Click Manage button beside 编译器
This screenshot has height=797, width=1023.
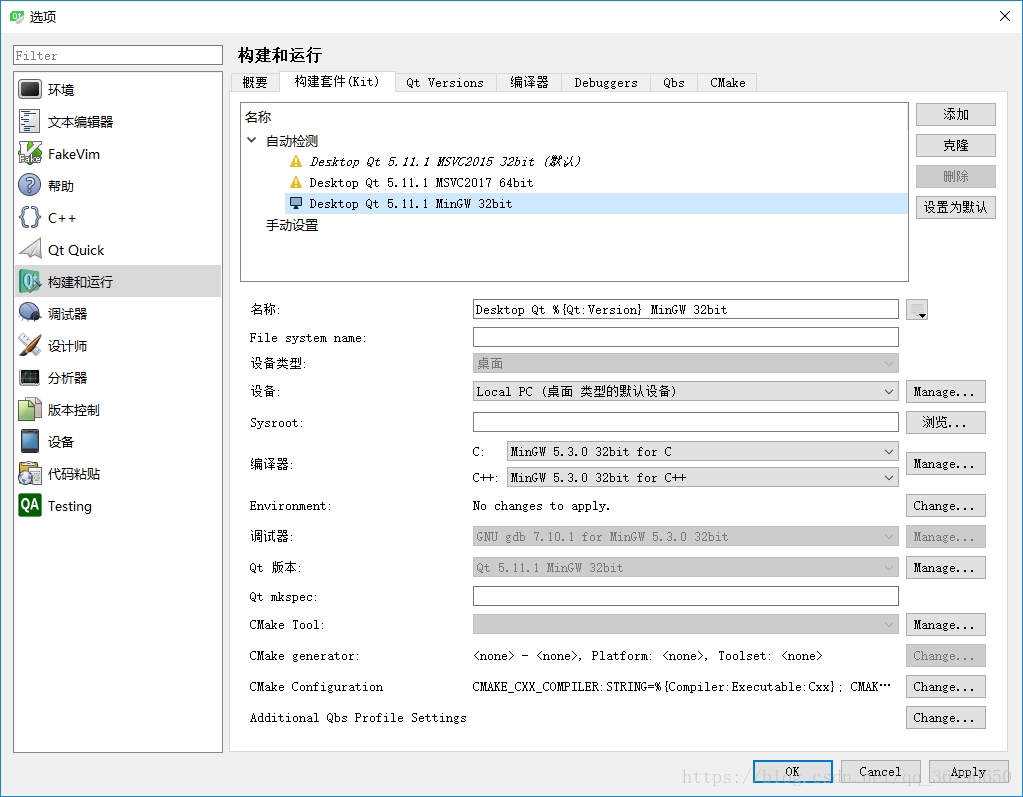click(945, 464)
